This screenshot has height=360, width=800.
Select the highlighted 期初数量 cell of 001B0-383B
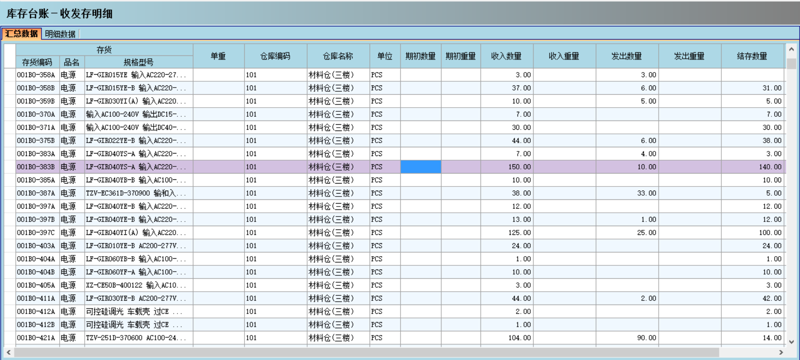[420, 167]
